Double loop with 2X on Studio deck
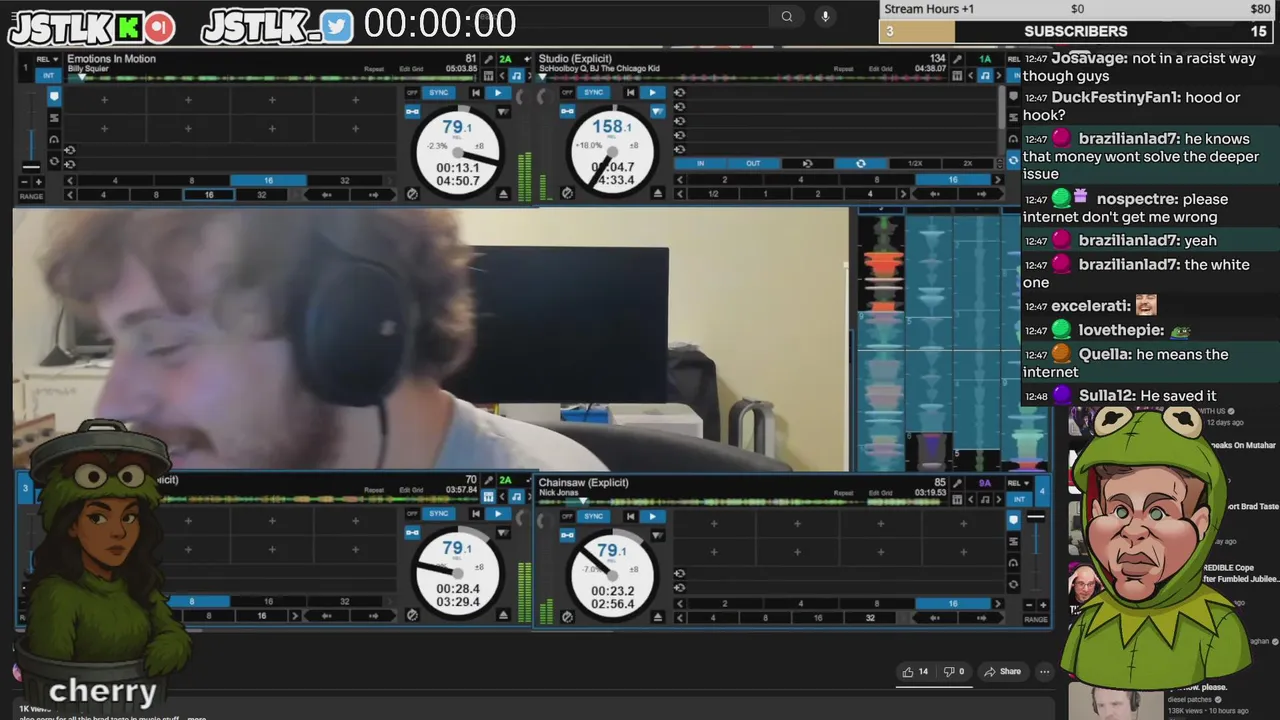Viewport: 1280px width, 720px height. point(967,163)
